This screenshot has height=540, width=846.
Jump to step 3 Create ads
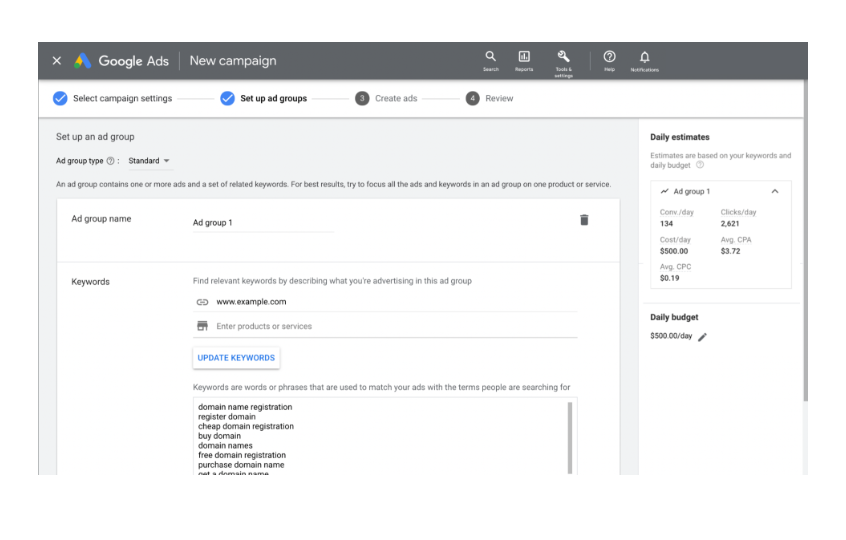(386, 98)
